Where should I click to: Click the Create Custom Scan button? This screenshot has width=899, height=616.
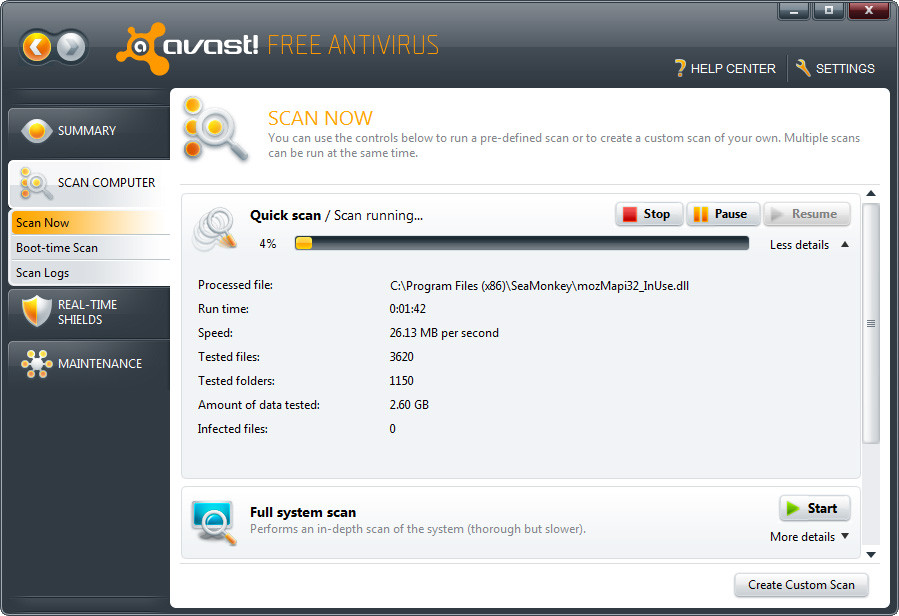pyautogui.click(x=801, y=585)
